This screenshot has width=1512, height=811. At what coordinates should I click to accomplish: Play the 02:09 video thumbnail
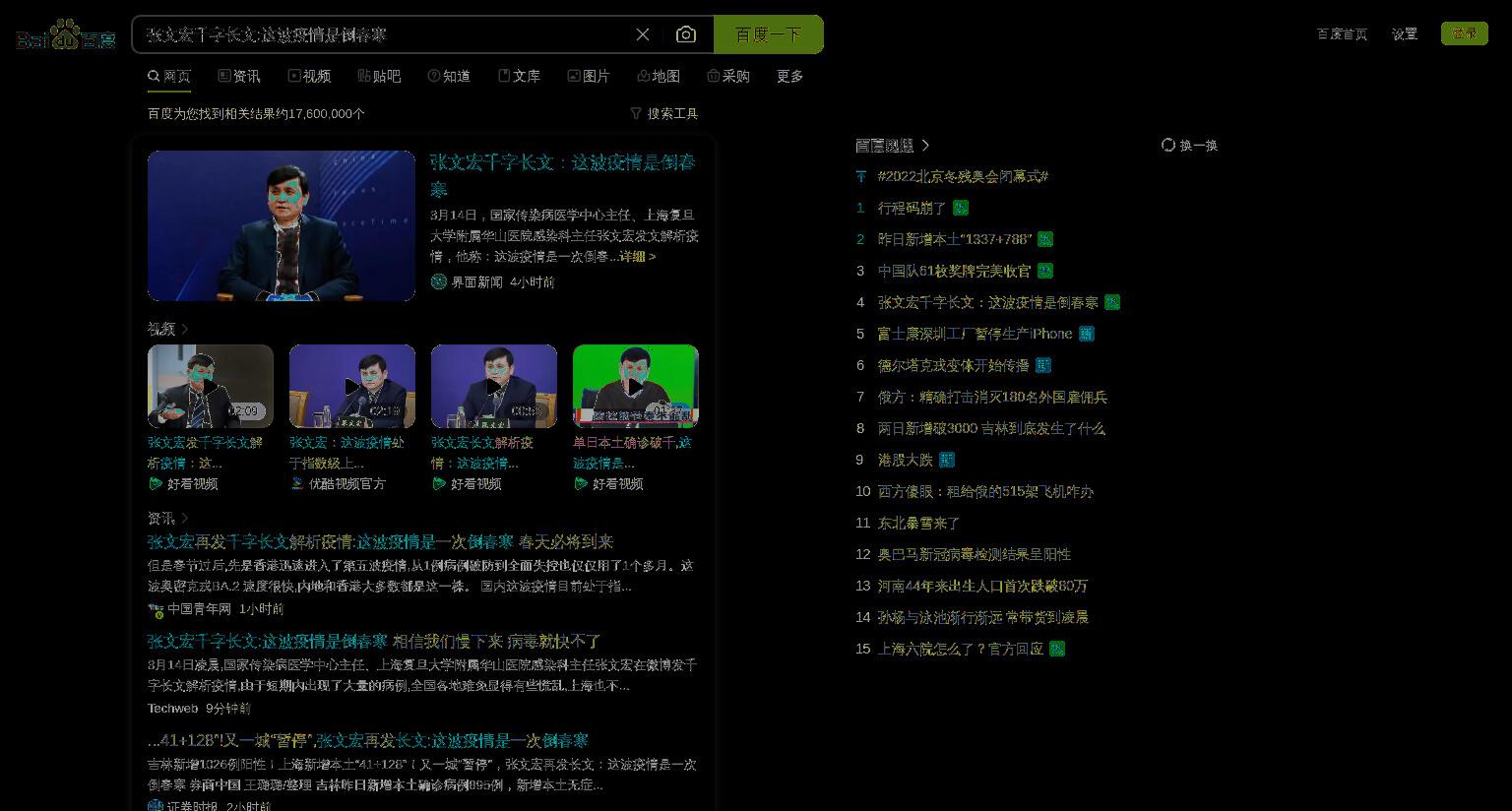click(x=211, y=386)
